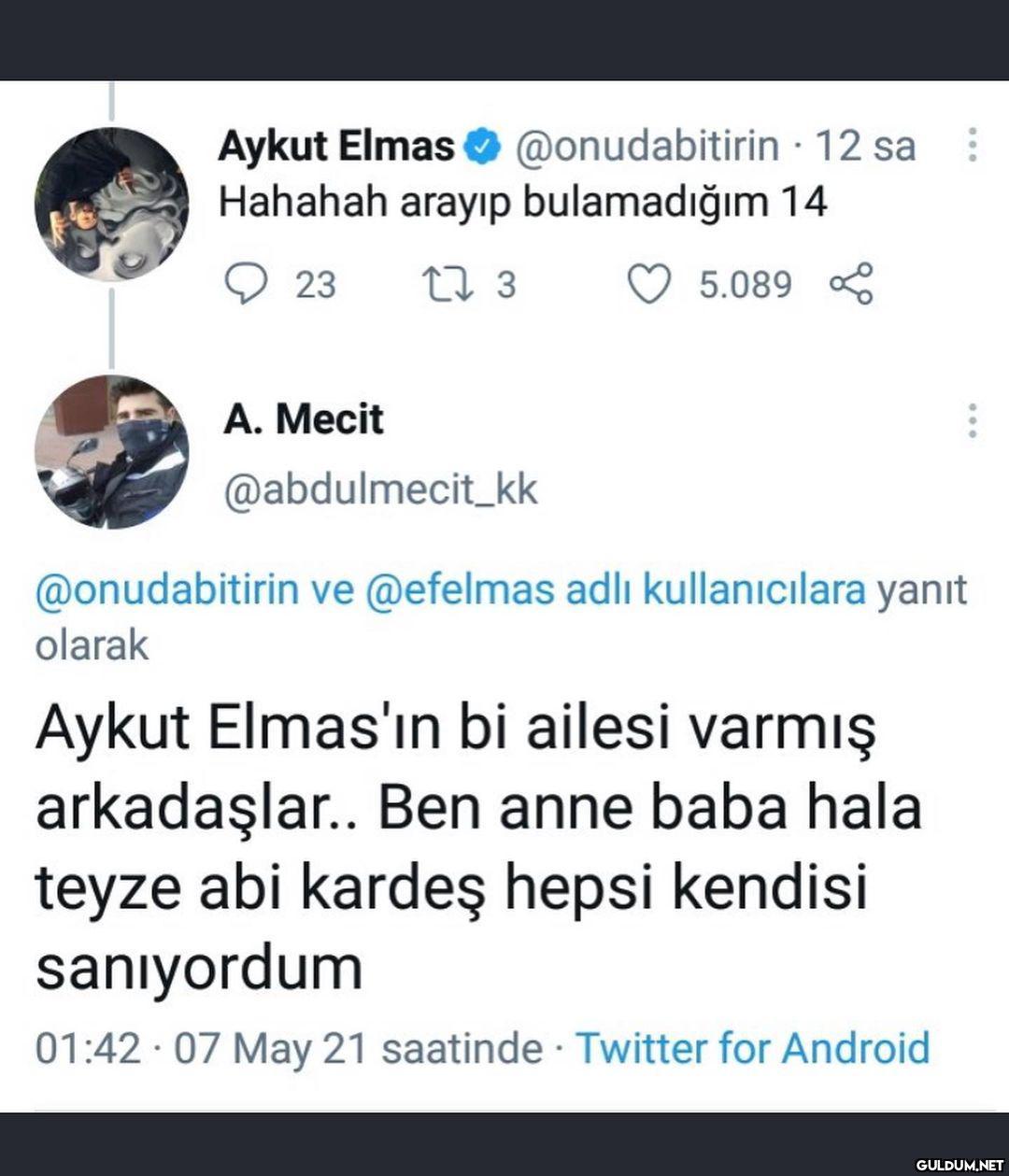Open Aykut Elmas tweet options menu
This screenshot has height=1176, width=1009.
tap(973, 146)
